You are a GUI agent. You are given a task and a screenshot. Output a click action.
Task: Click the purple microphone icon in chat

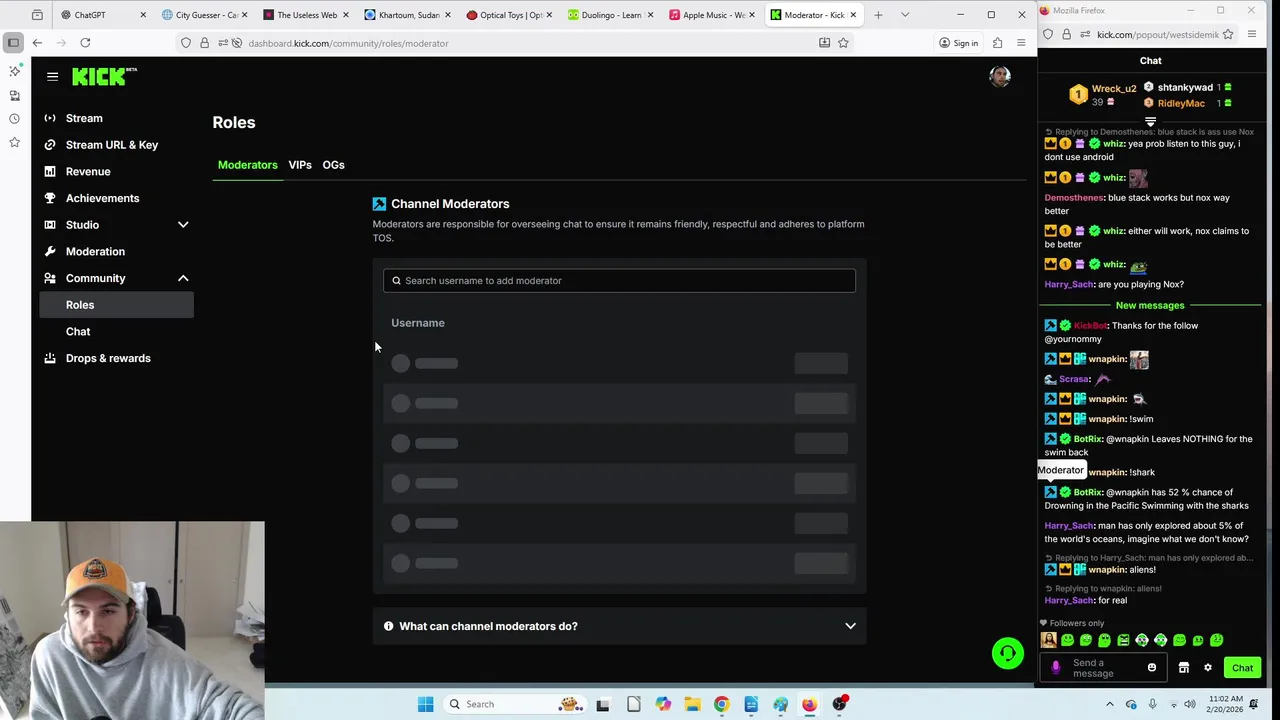pos(1055,668)
